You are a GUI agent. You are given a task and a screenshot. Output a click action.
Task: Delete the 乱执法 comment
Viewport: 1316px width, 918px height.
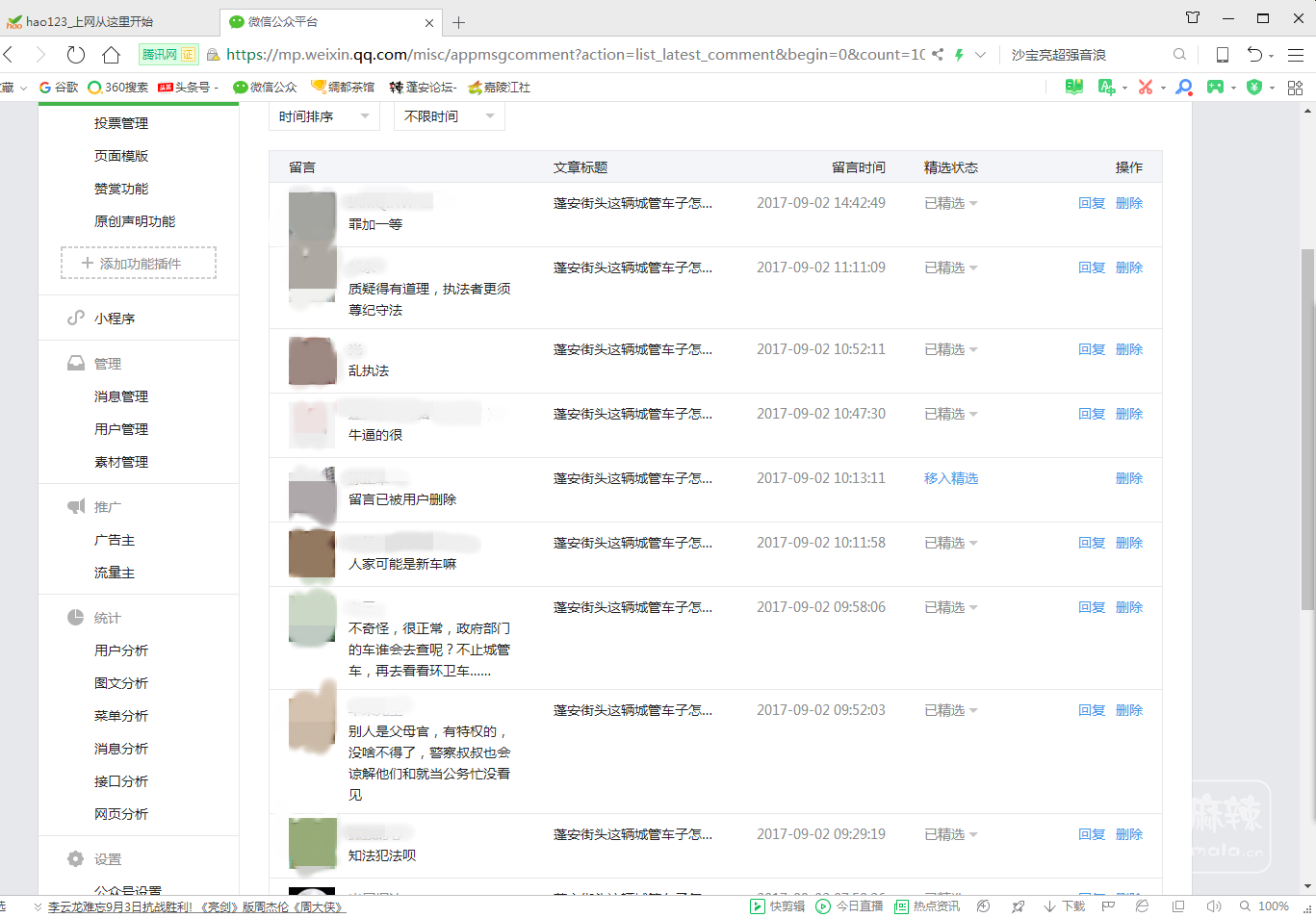click(1129, 349)
